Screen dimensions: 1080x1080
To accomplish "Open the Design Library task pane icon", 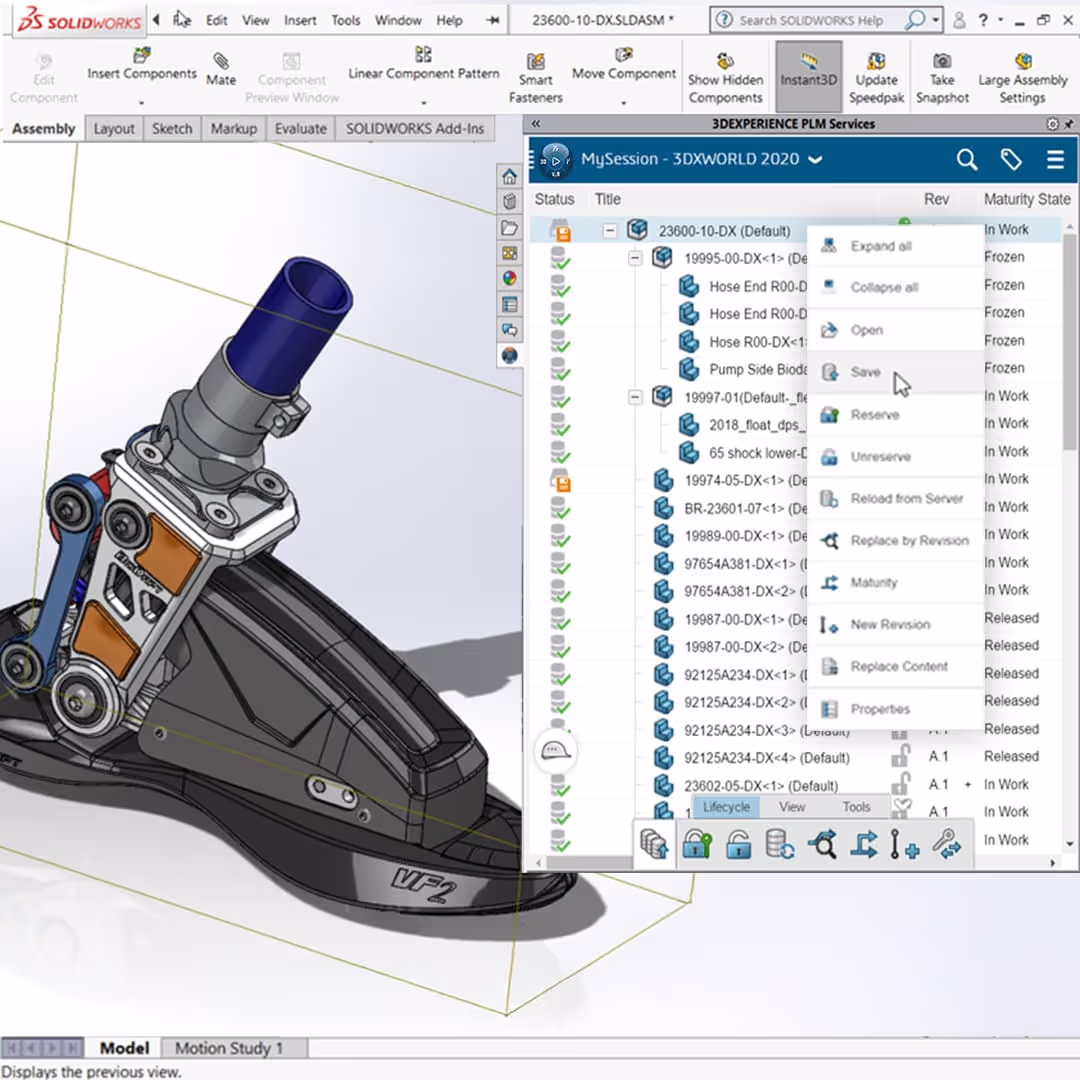I will [x=509, y=202].
